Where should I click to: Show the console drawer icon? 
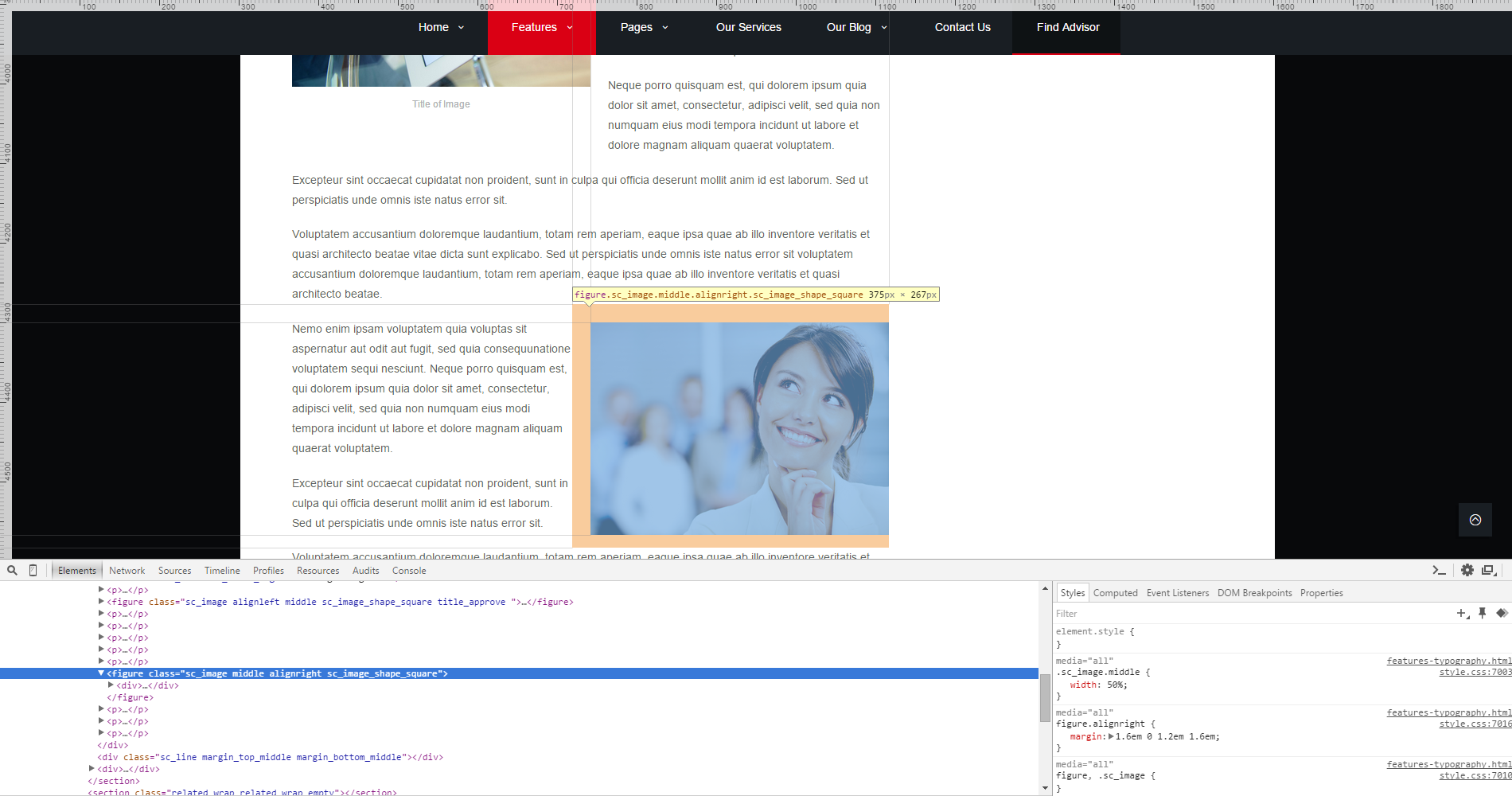[x=1439, y=570]
